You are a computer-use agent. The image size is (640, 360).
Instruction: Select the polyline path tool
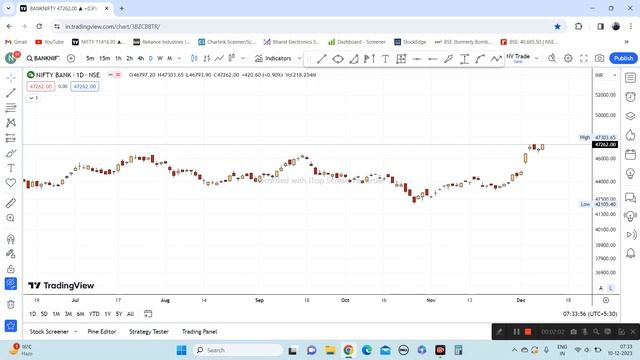pos(496,59)
